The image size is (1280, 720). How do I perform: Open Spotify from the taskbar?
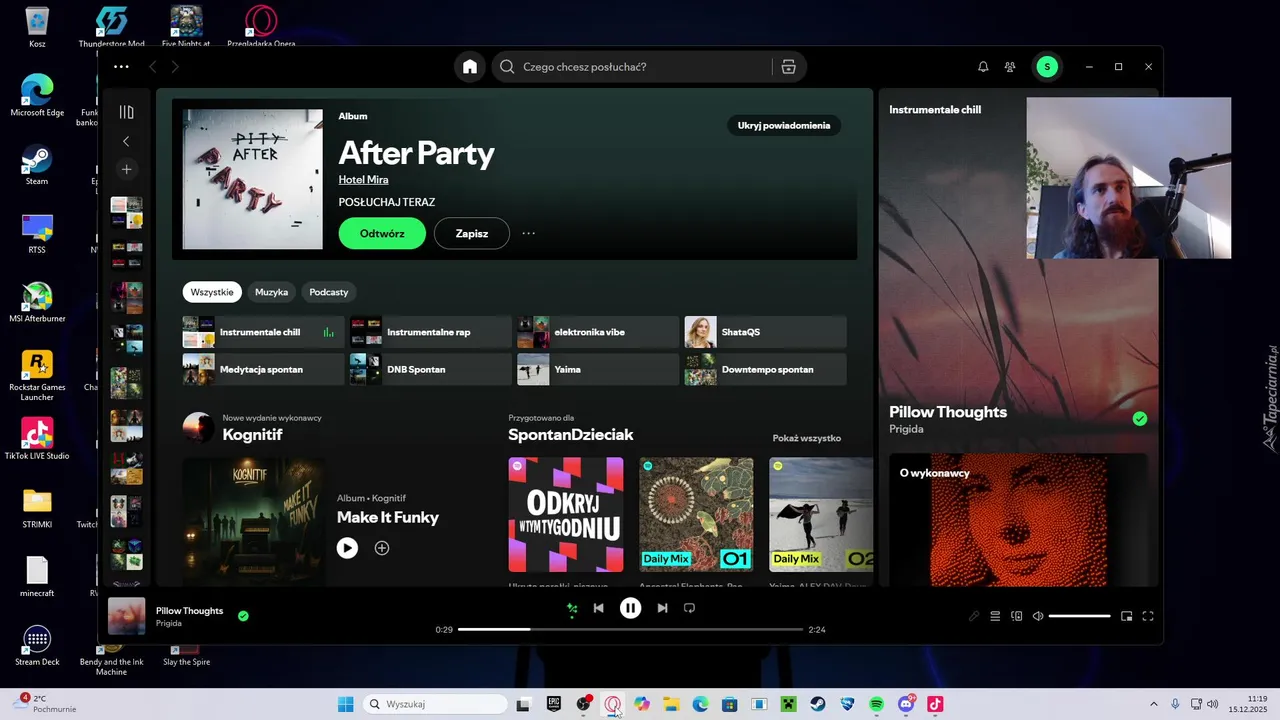tap(876, 704)
